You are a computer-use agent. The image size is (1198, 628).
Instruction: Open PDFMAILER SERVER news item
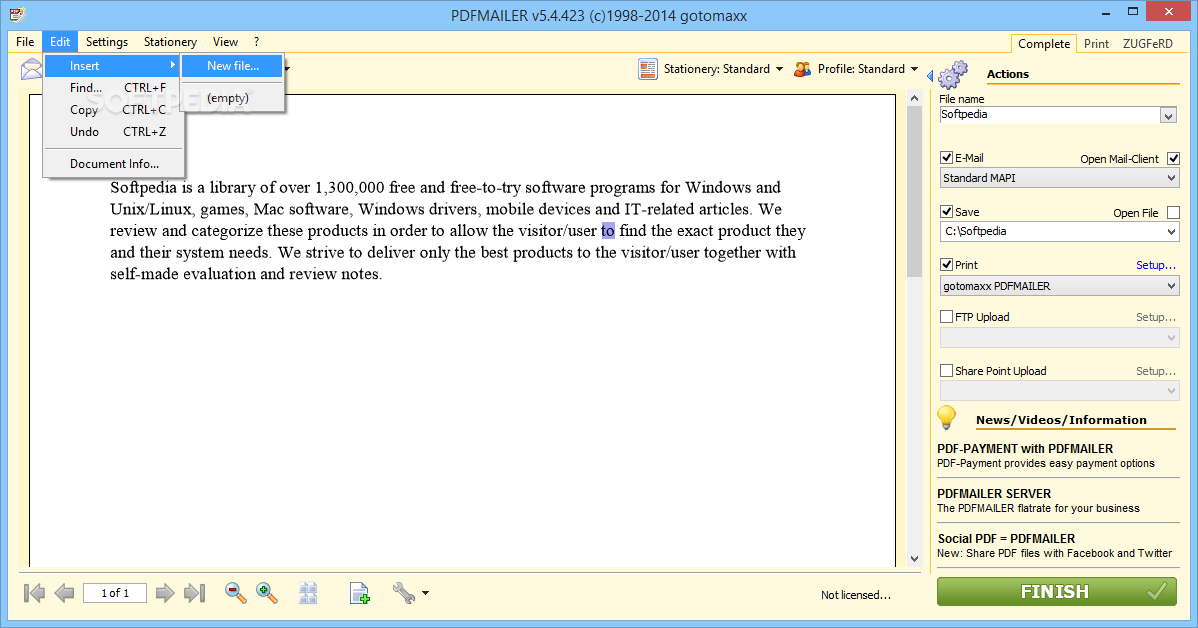[1038, 500]
